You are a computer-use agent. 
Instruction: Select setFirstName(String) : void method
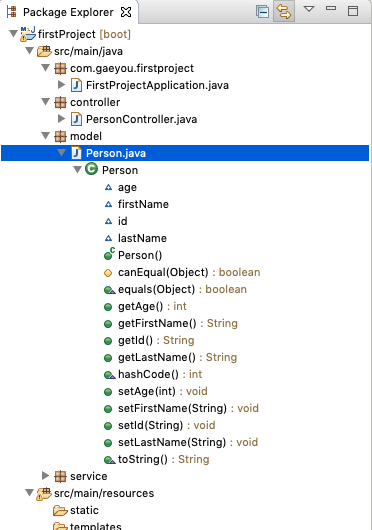point(188,408)
